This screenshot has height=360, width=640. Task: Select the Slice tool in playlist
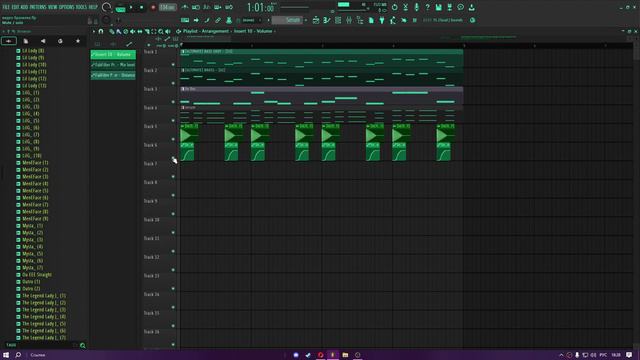pos(147,31)
